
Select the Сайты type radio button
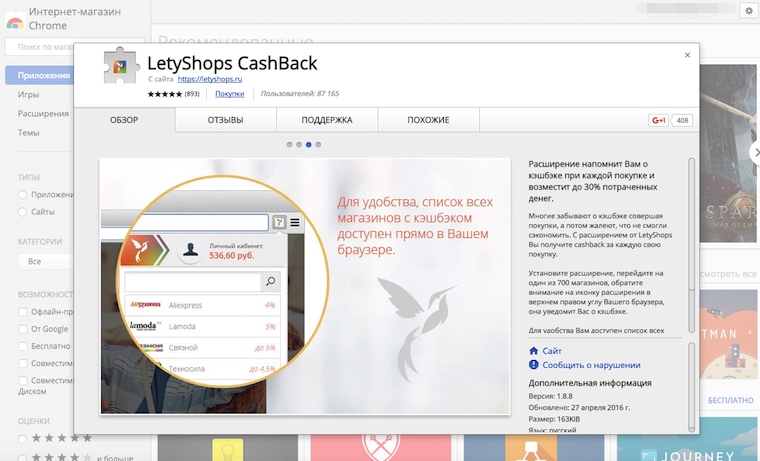(22, 212)
